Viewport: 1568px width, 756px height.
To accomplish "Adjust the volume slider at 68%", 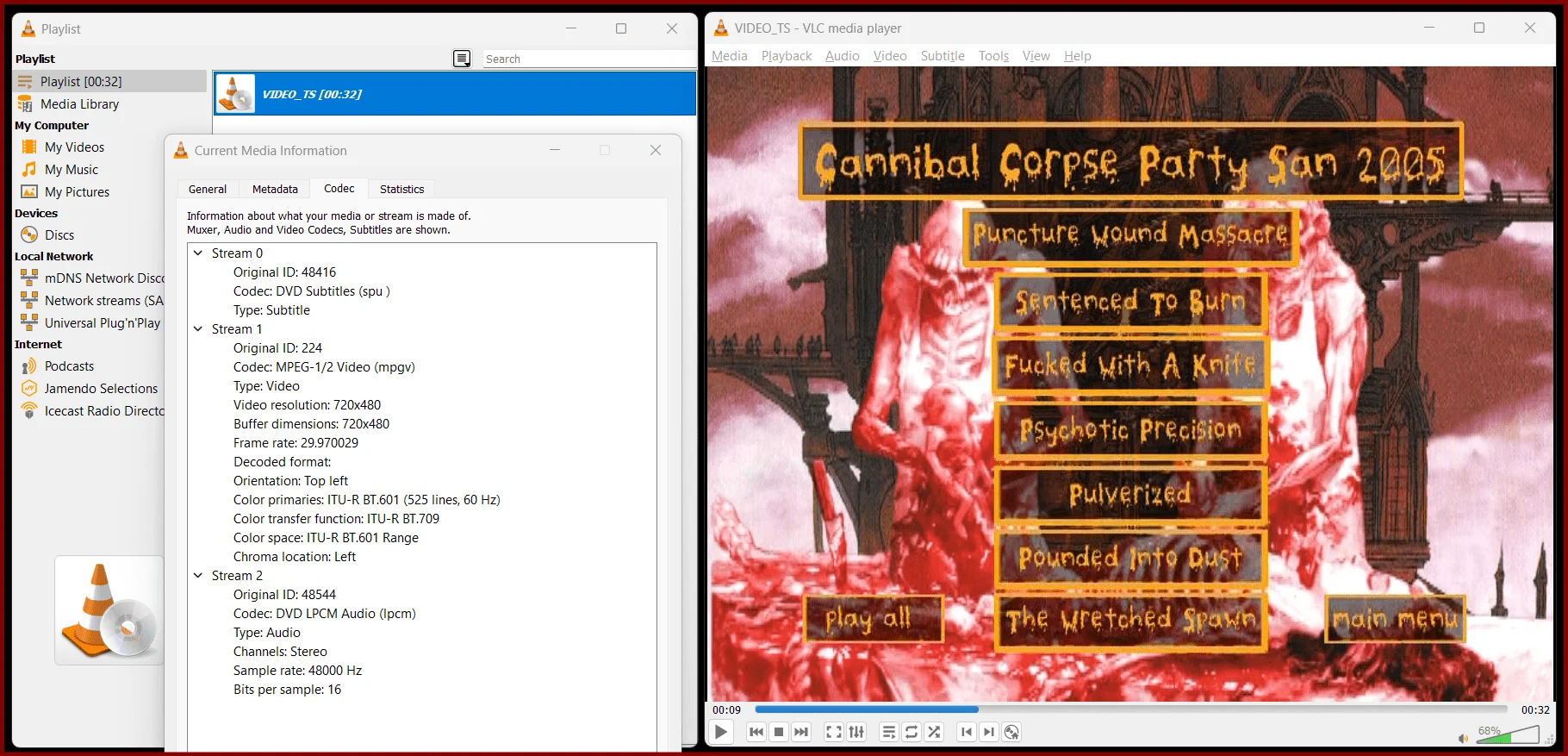I will point(1506,734).
